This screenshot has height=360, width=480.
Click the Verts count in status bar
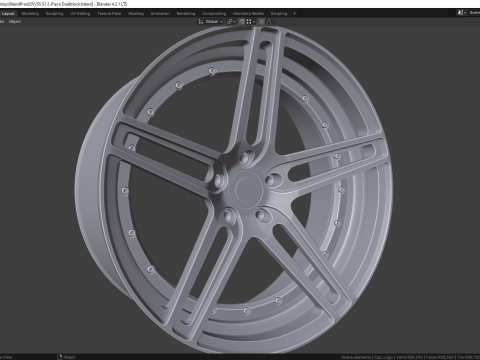(409, 357)
